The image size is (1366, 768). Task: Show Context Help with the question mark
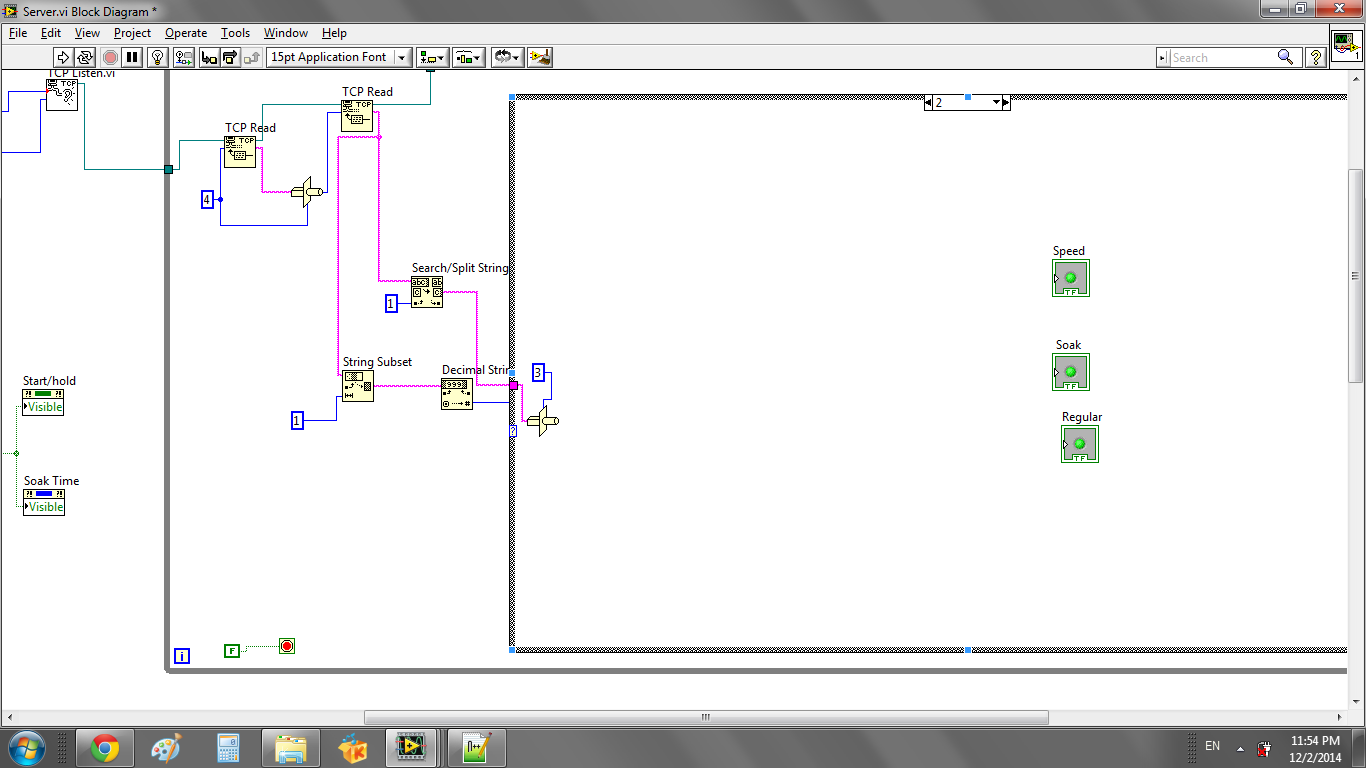(x=1316, y=58)
